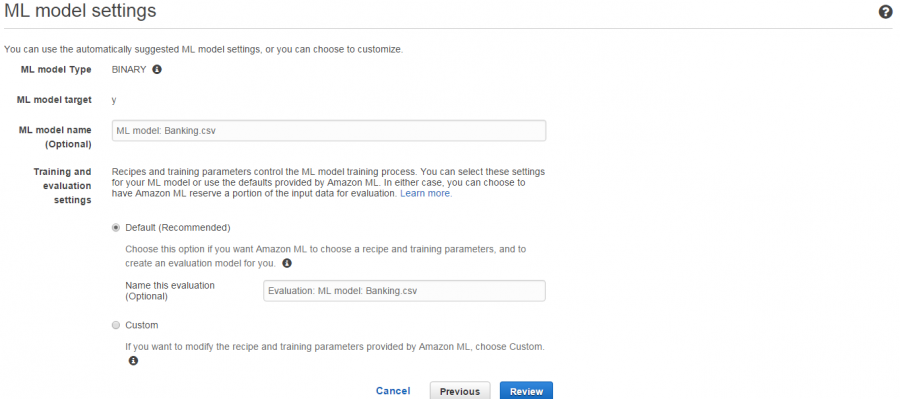900x399 pixels.
Task: Go back with the Previous button
Action: 460,391
